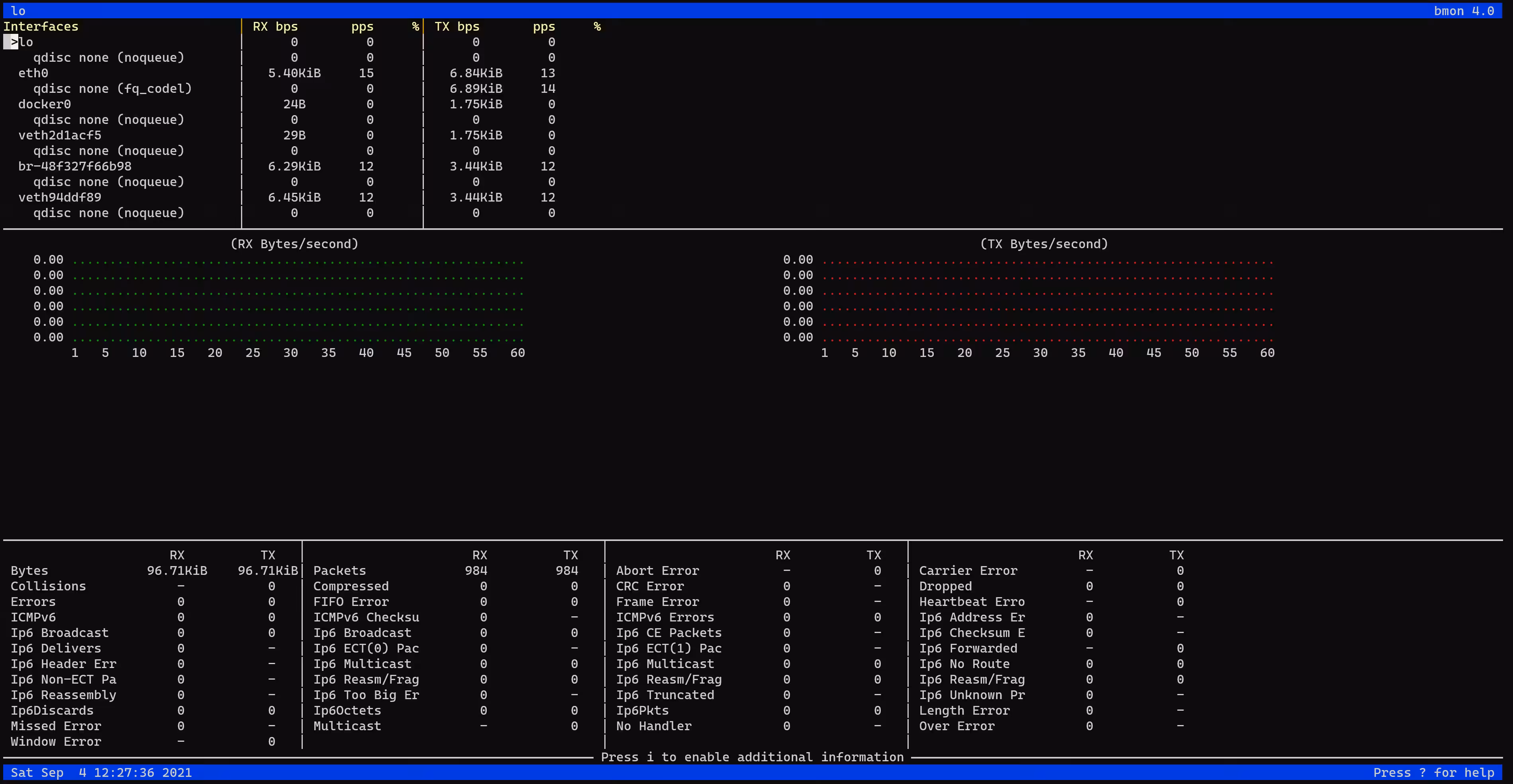Click the FIFO Error label
The image size is (1513, 784).
point(351,602)
